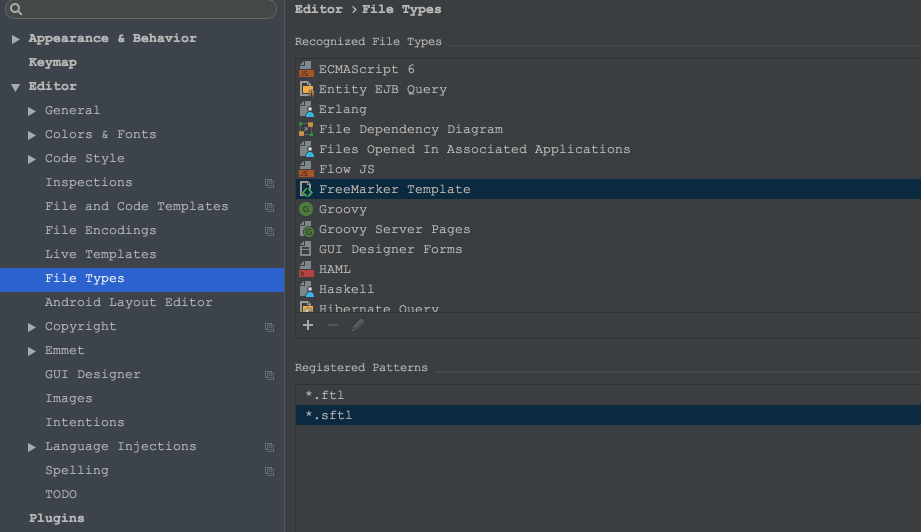Select the *.ftl registered pattern
Screen dimensions: 921x532
(608, 395)
